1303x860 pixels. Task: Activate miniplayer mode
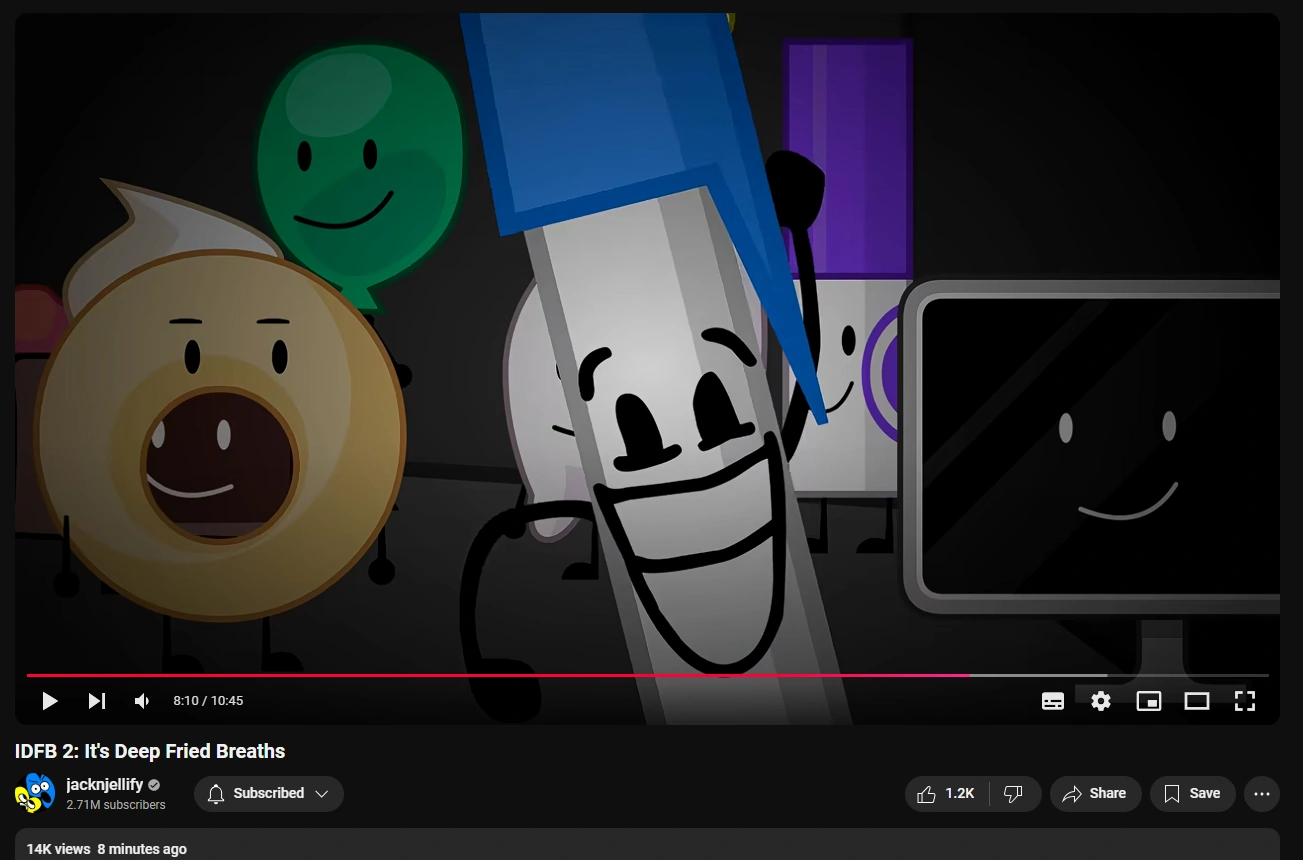(1149, 701)
